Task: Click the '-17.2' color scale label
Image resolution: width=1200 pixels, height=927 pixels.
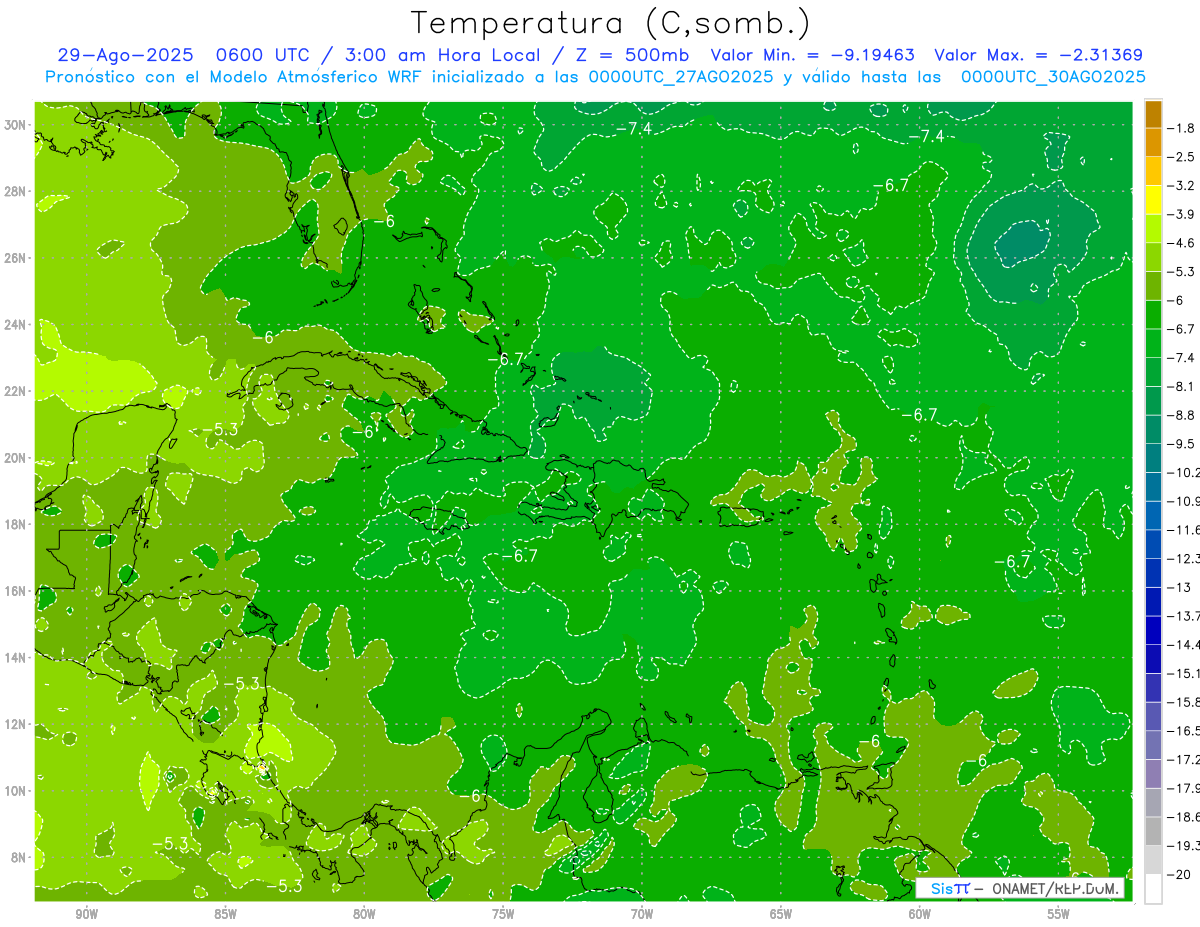Action: click(x=1183, y=760)
